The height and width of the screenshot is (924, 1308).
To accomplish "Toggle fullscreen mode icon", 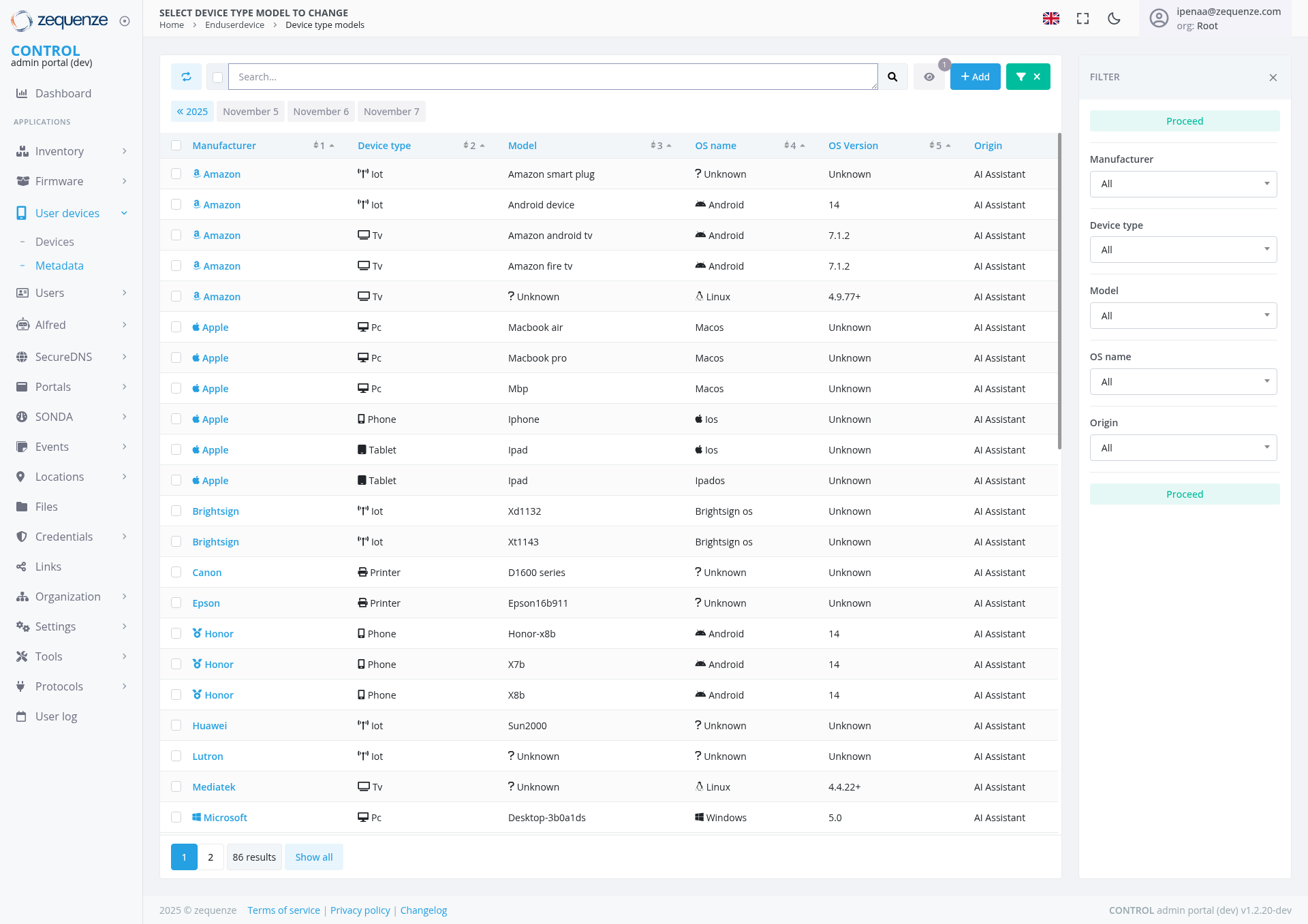I will pyautogui.click(x=1083, y=18).
